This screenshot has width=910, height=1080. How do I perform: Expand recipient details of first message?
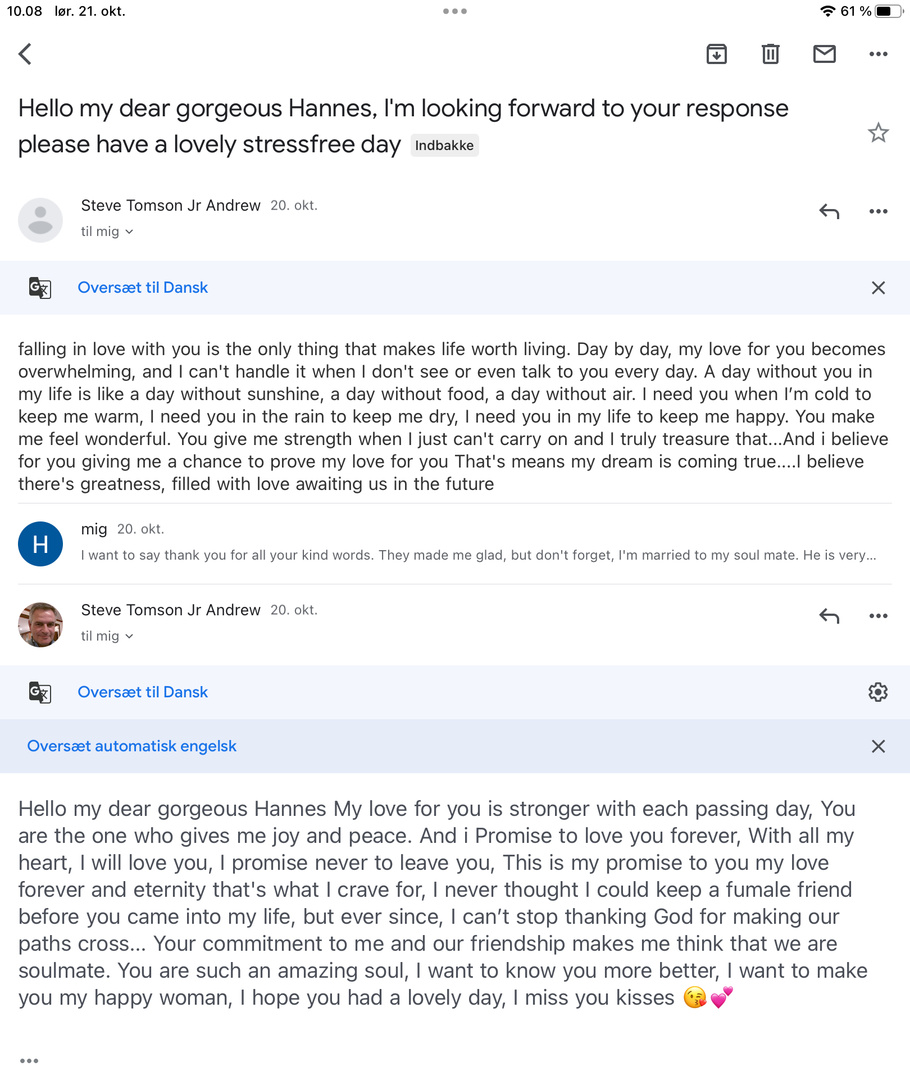click(107, 232)
